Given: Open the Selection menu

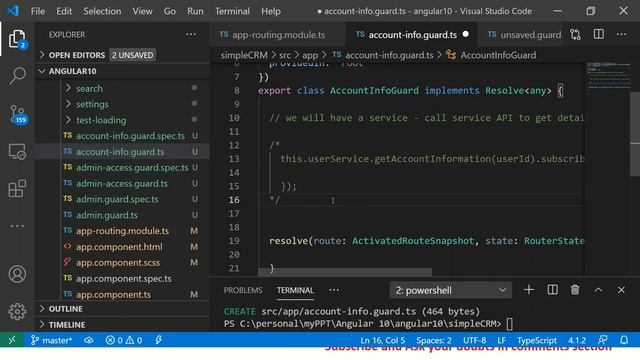Looking at the screenshot, I should click(x=102, y=11).
